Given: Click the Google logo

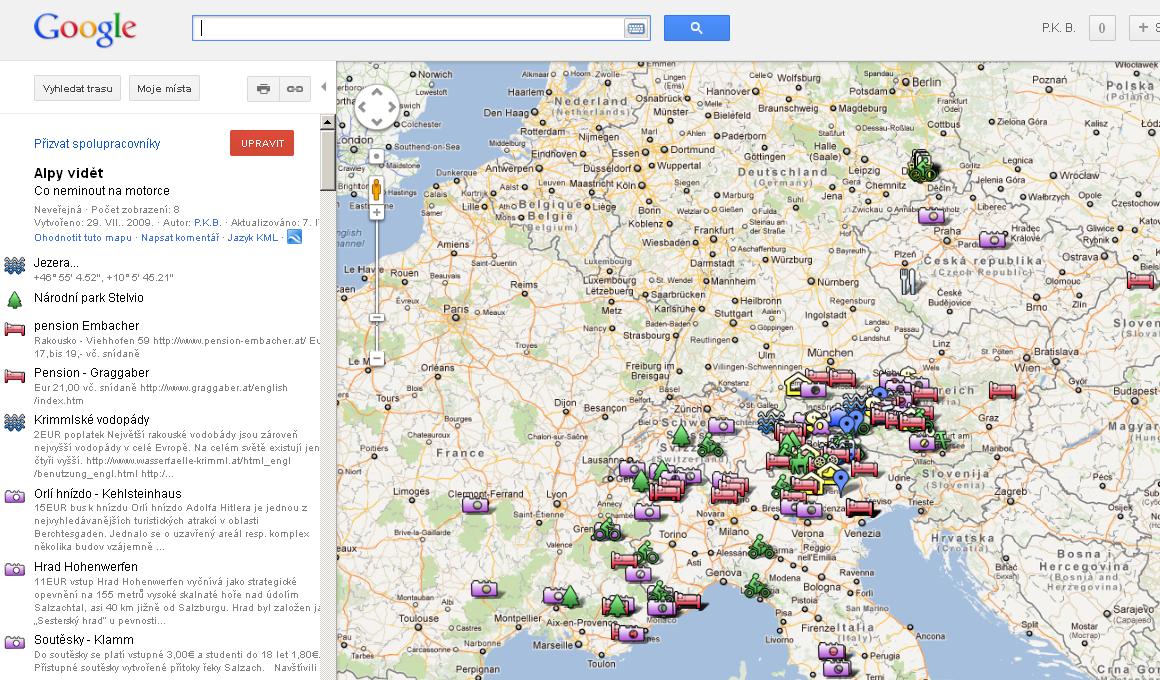Looking at the screenshot, I should (85, 29).
